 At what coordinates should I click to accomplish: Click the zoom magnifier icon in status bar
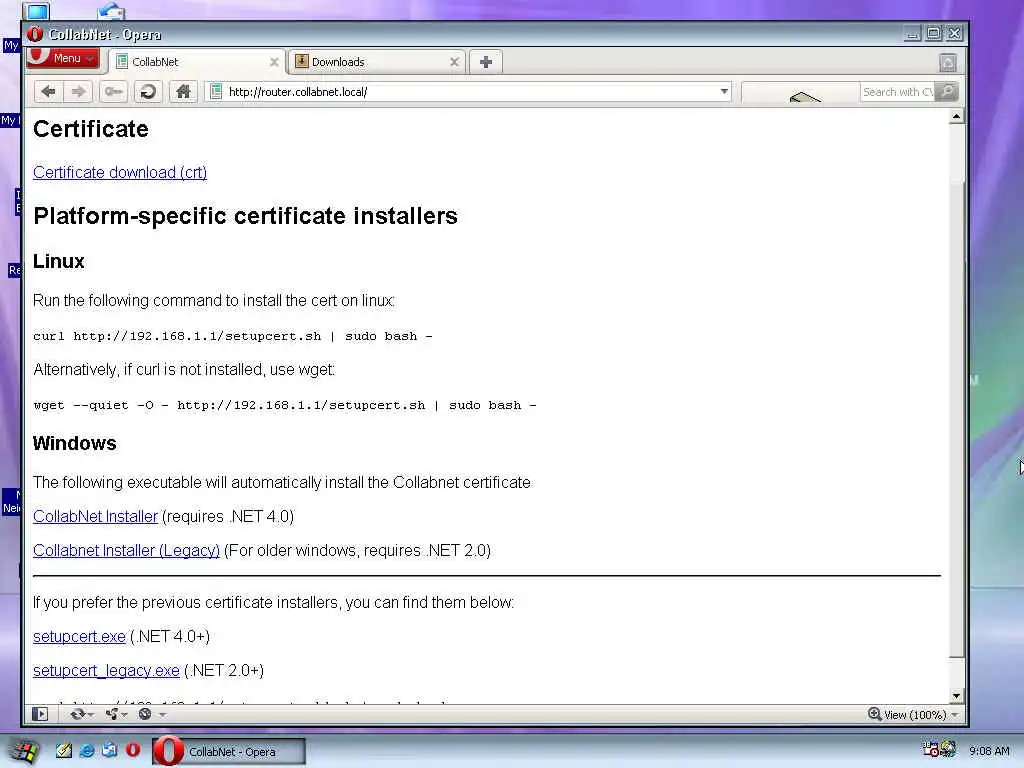874,714
